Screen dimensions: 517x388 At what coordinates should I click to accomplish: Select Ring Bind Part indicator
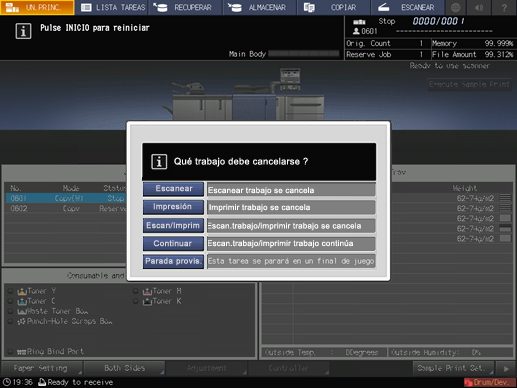point(10,352)
